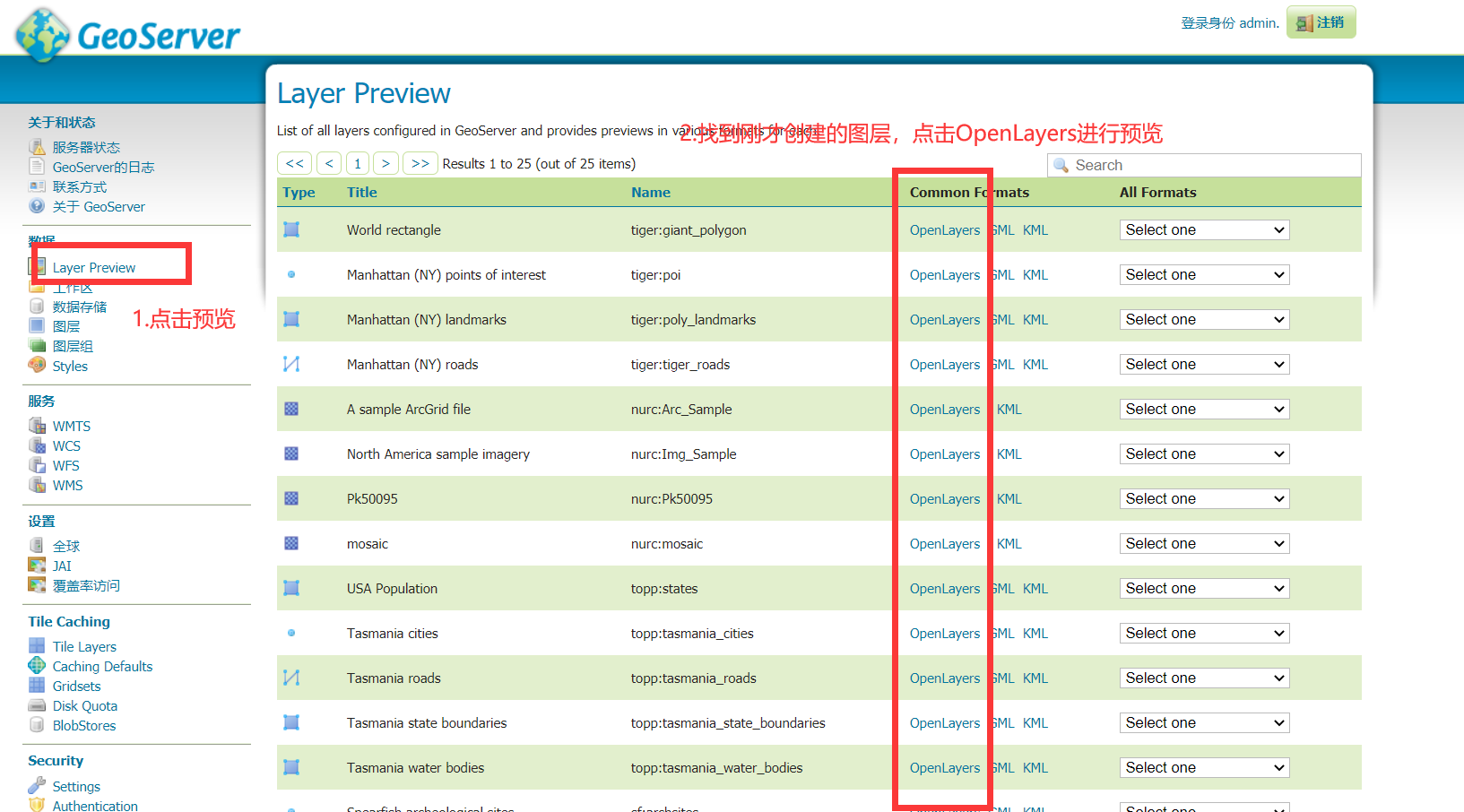The height and width of the screenshot is (812, 1464).
Task: Click the Disk Quota icon
Action: pos(37,705)
